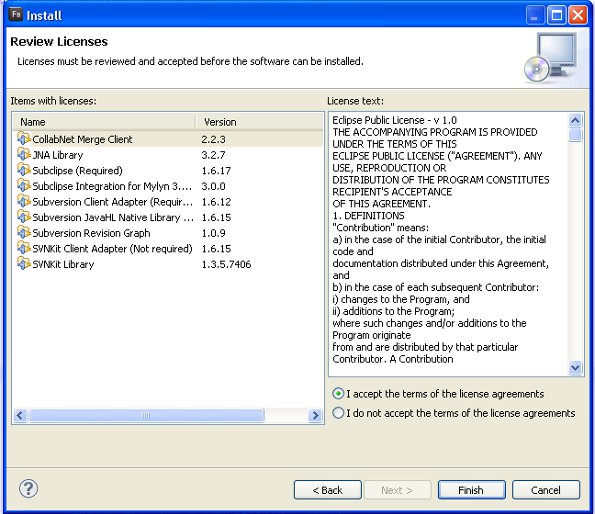This screenshot has width=595, height=514.
Task: Select the Subversion JavaHL Native Library row
Action: point(168,217)
